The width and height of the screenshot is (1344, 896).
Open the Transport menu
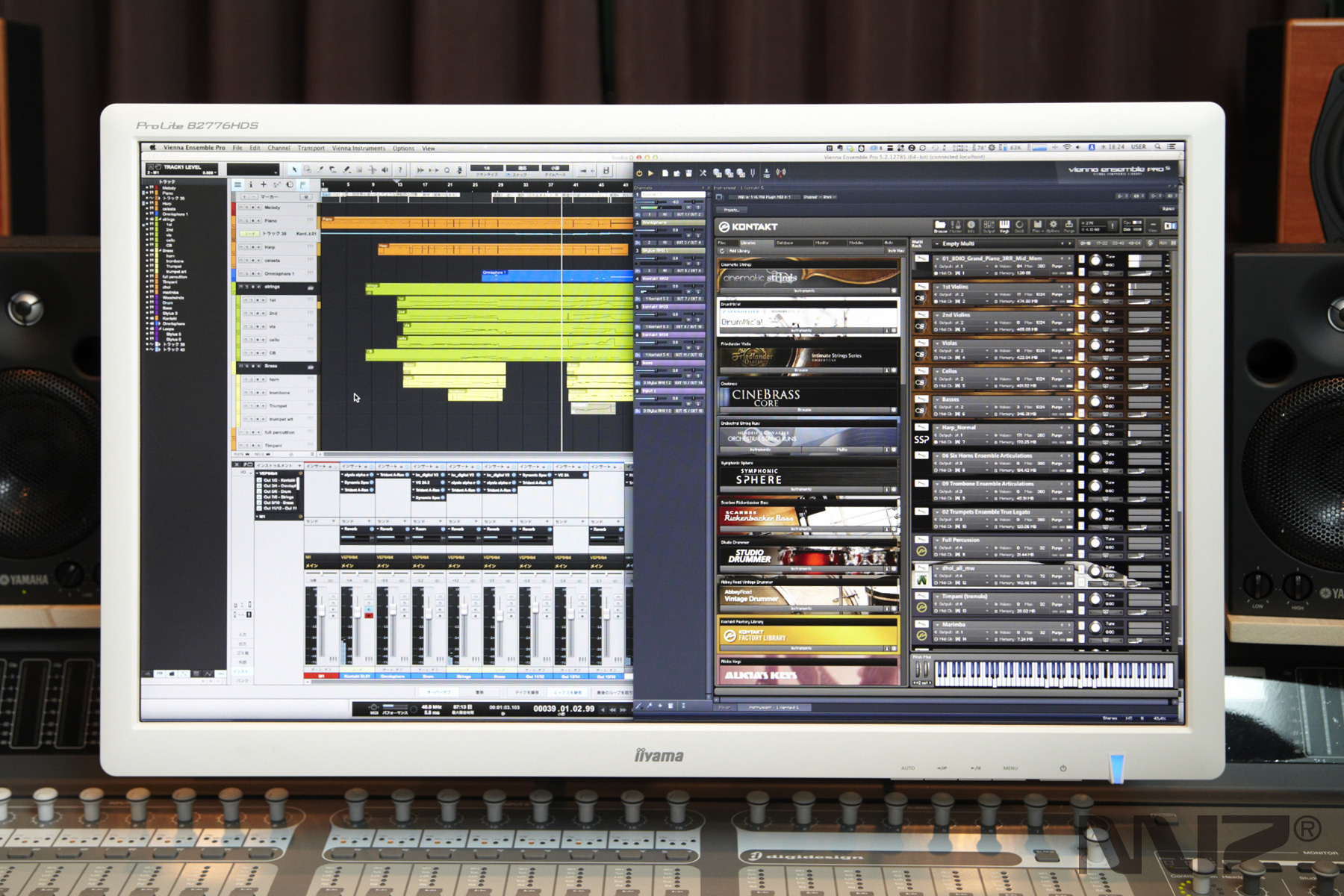point(311,148)
